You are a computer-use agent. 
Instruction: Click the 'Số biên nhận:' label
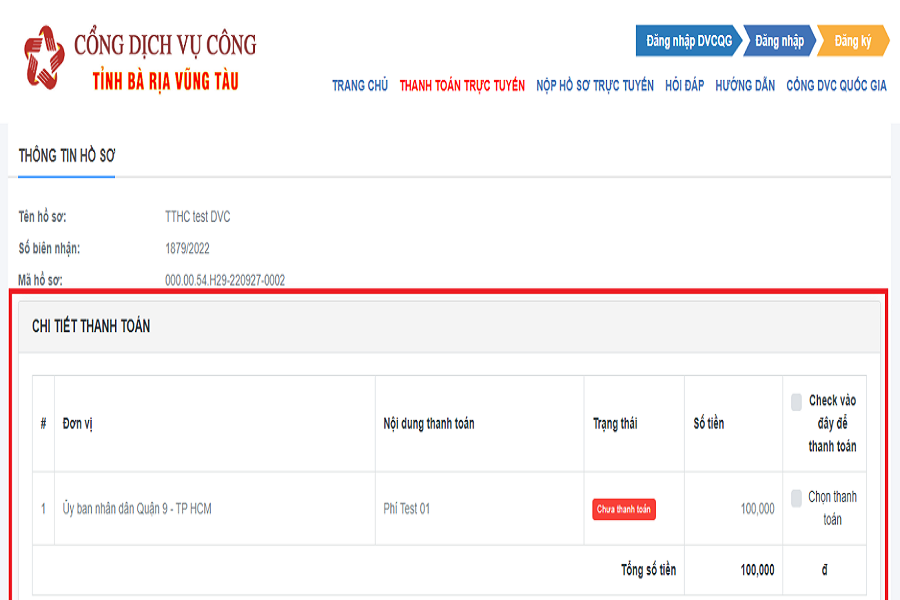(49, 249)
